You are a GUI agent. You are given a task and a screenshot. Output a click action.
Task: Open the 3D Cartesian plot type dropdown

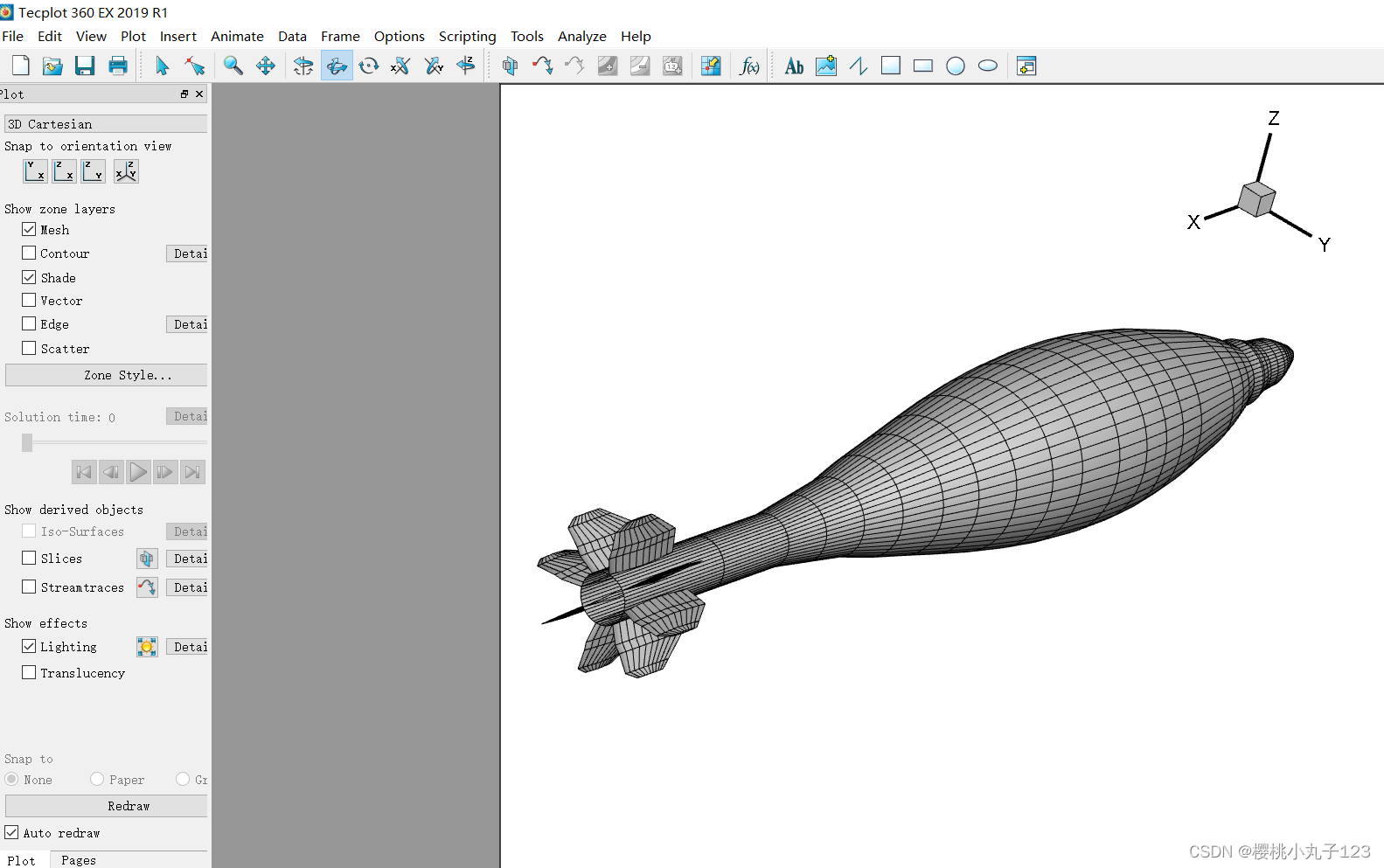pos(106,124)
